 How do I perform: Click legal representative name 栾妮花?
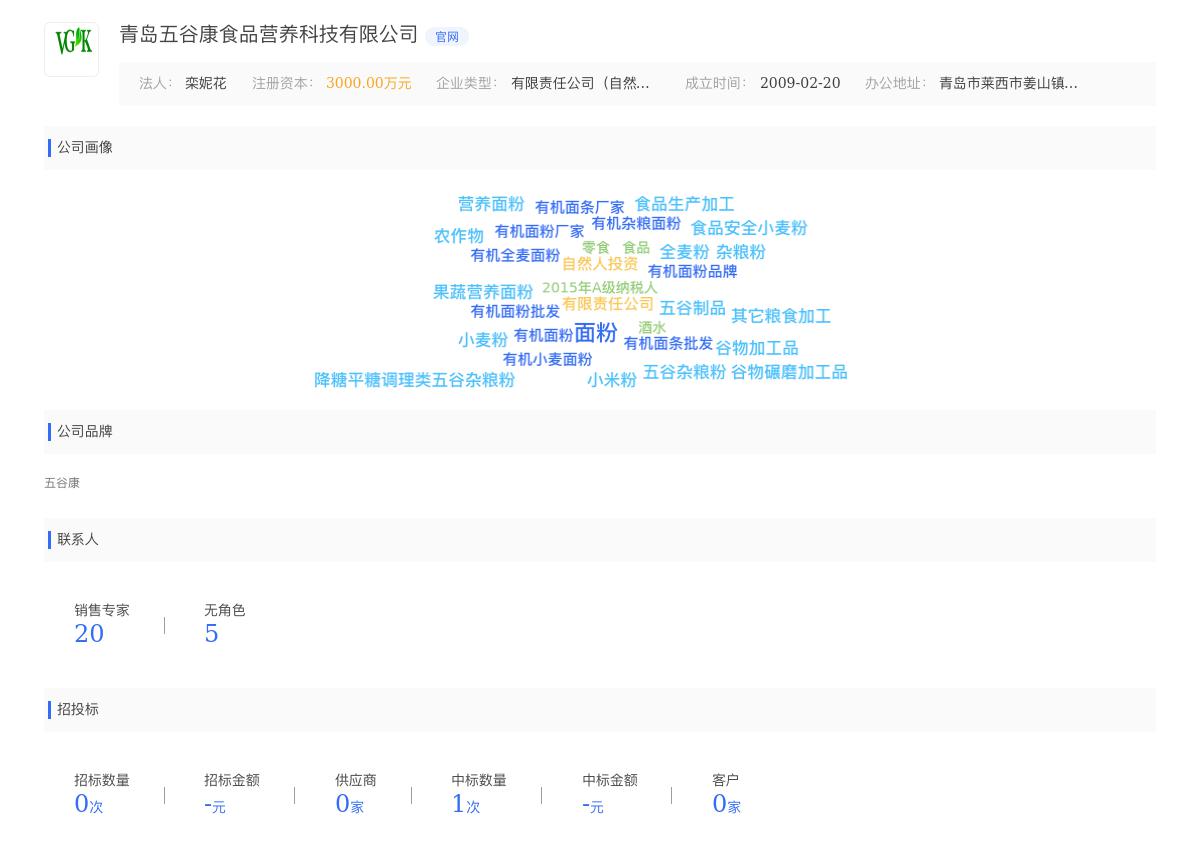coord(205,84)
